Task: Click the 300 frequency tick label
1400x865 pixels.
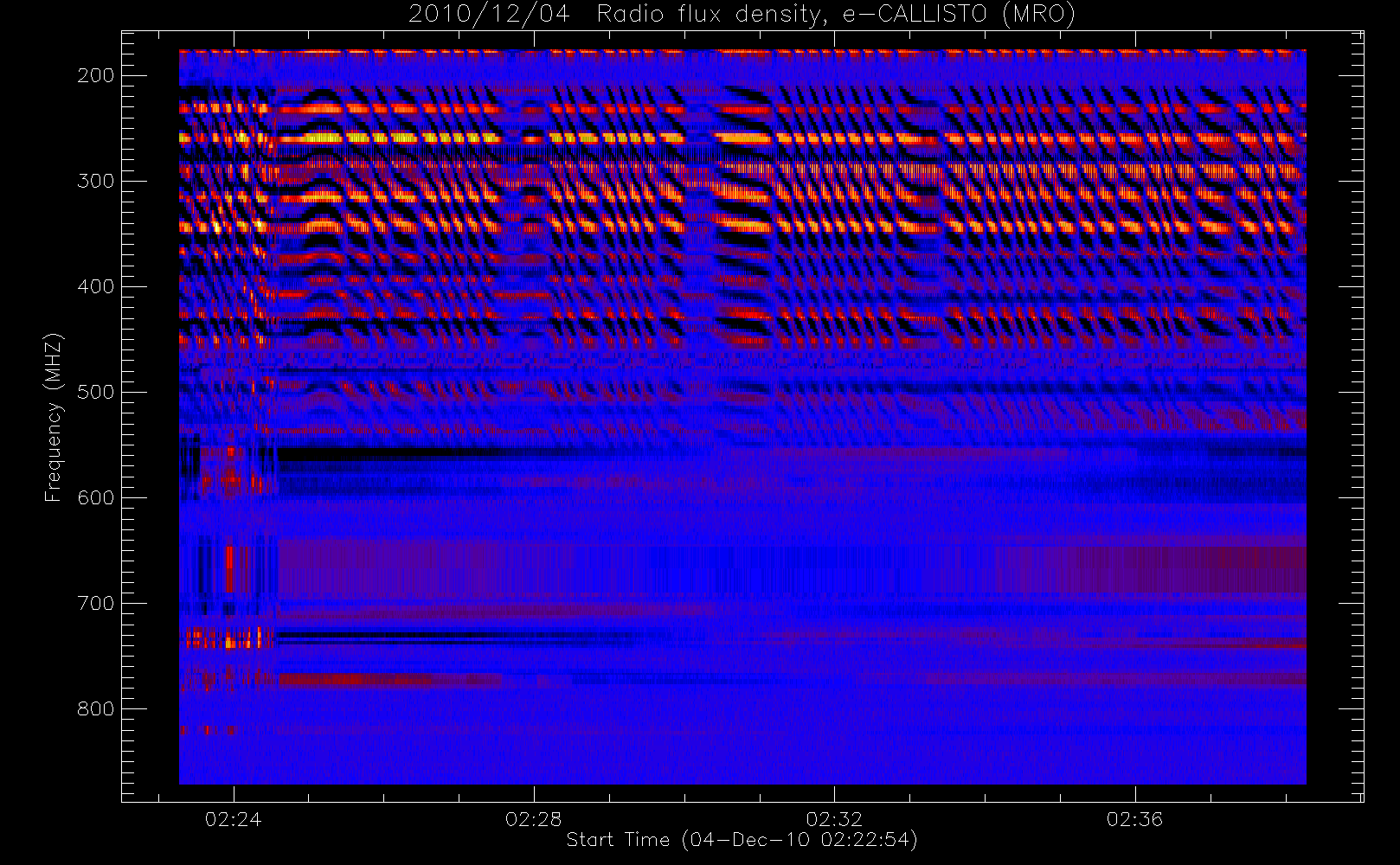Action: tap(96, 182)
